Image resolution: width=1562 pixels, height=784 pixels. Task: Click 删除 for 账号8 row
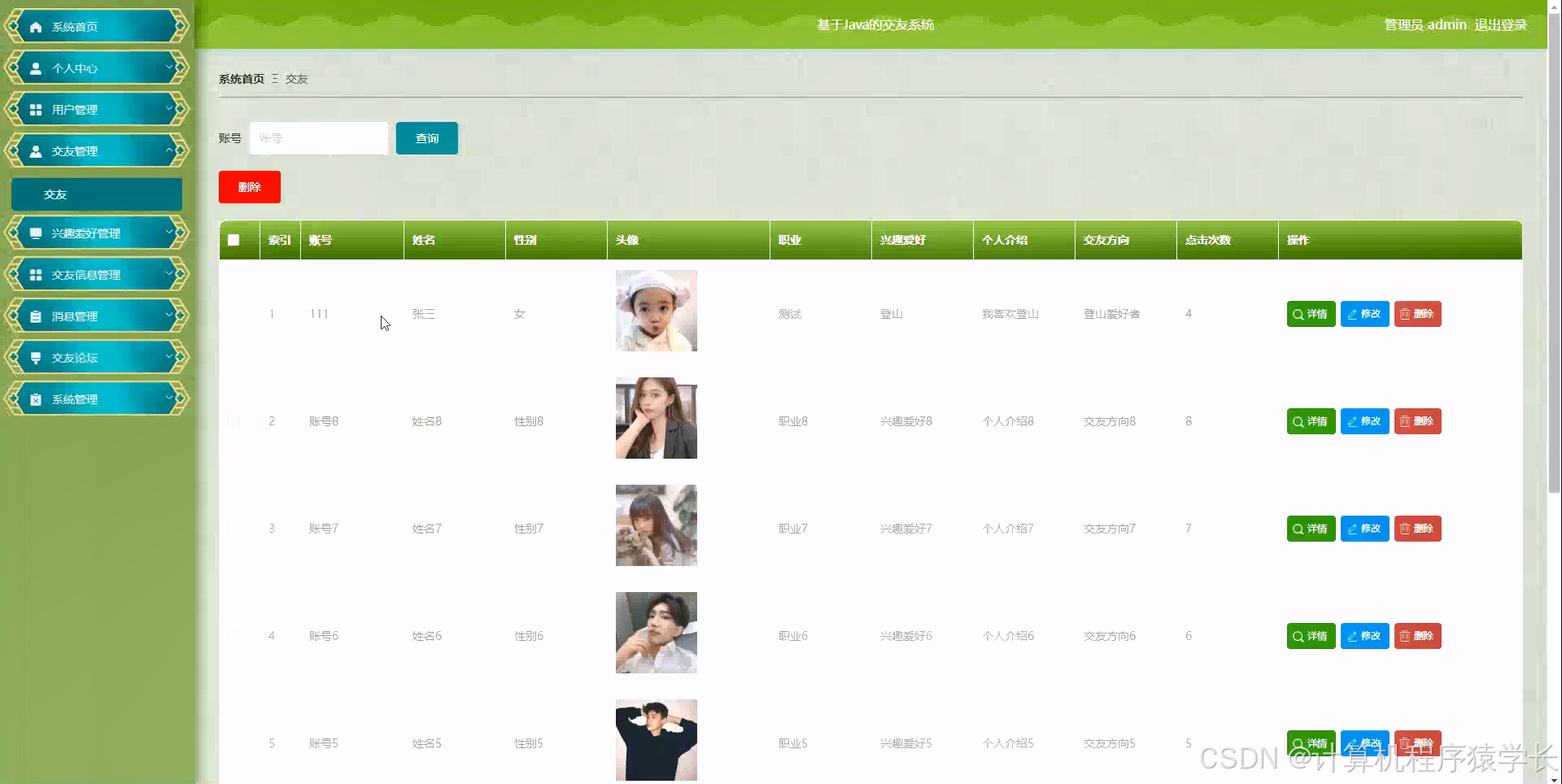click(x=1417, y=421)
